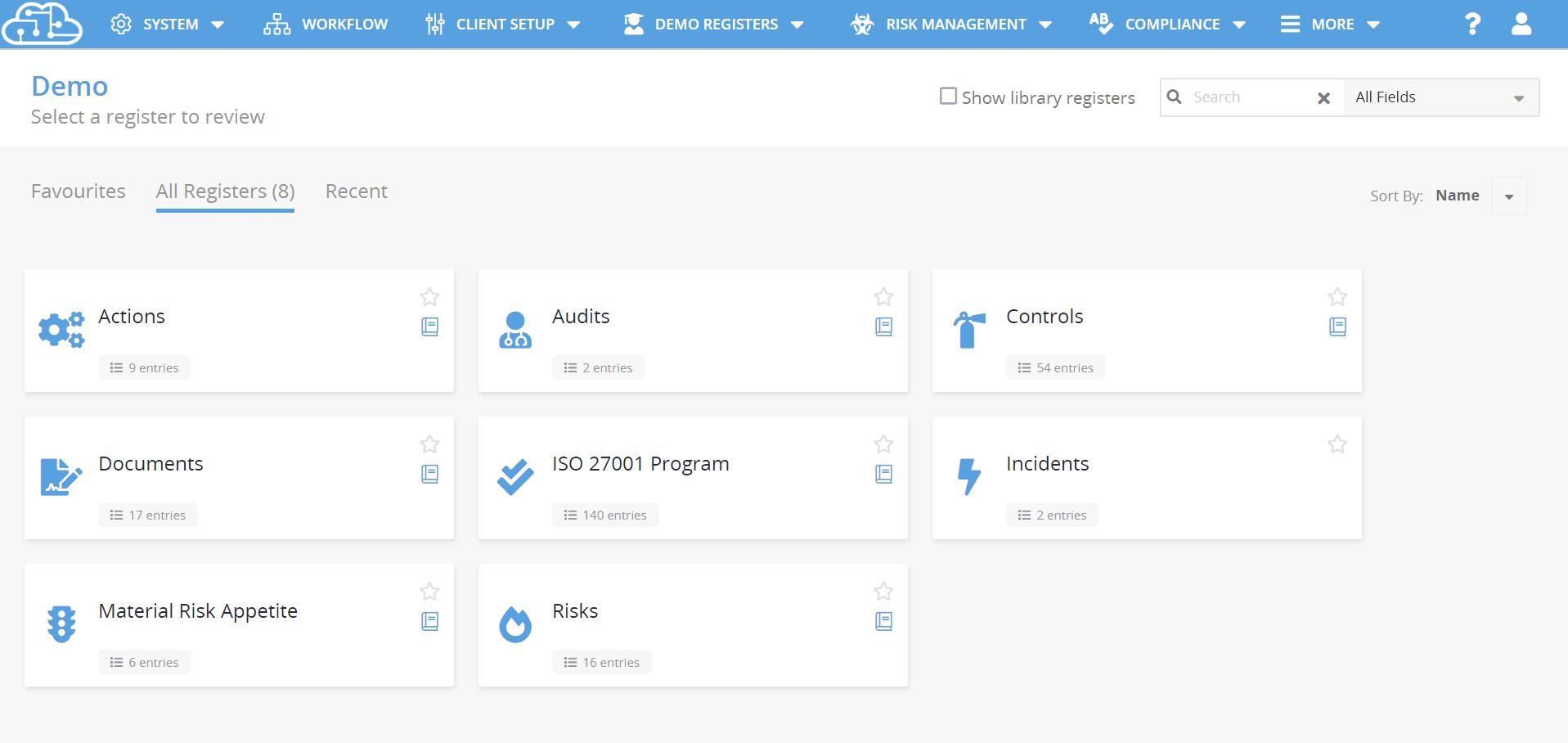
Task: Favourite the Audits register with its star
Action: click(883, 297)
